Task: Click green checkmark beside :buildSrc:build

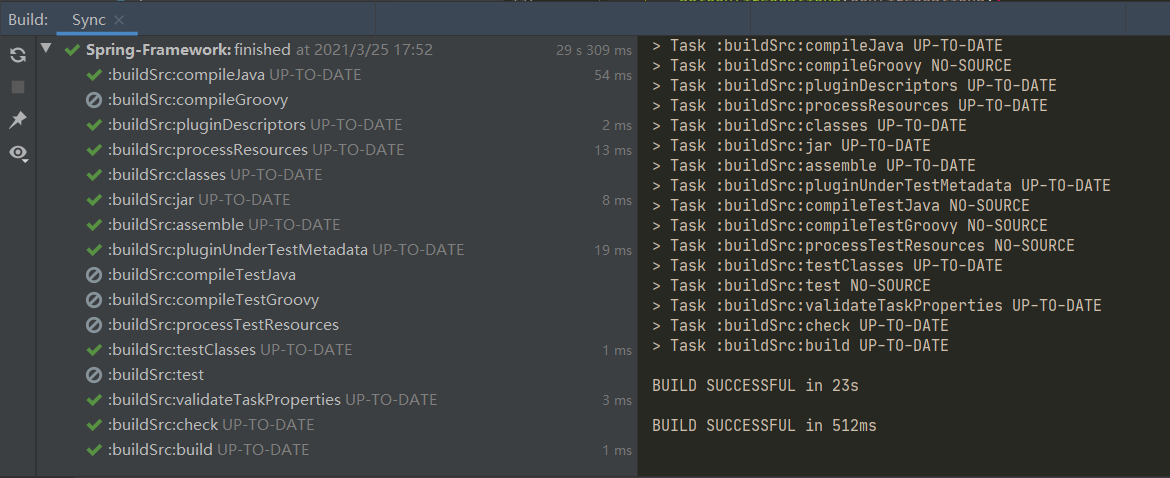Action: 94,450
